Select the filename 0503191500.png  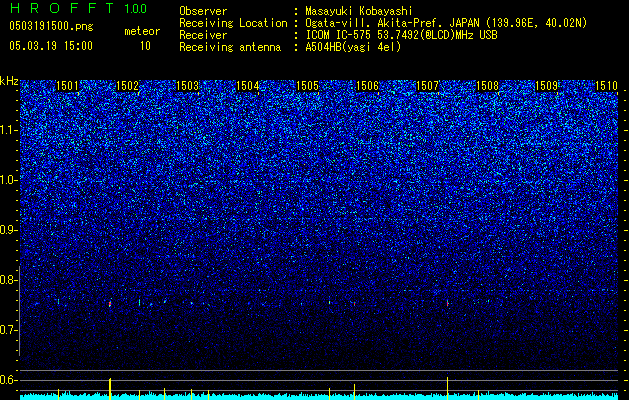coord(51,26)
